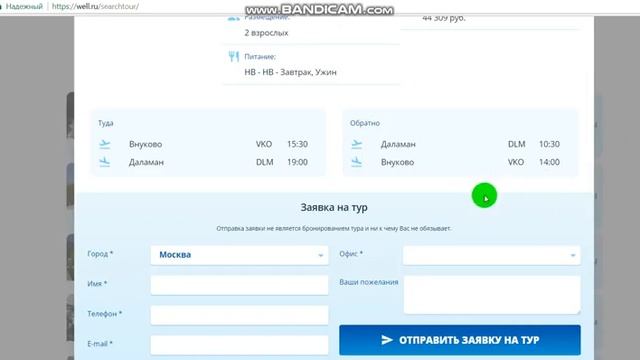Click the "Заявка на тур" form title
This screenshot has width=640, height=360.
334,207
